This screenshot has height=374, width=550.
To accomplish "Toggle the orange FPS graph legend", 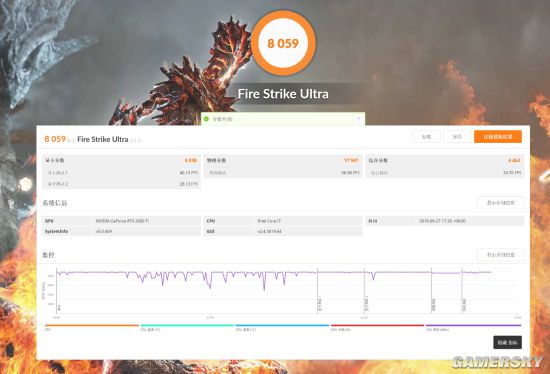I will (x=92, y=327).
